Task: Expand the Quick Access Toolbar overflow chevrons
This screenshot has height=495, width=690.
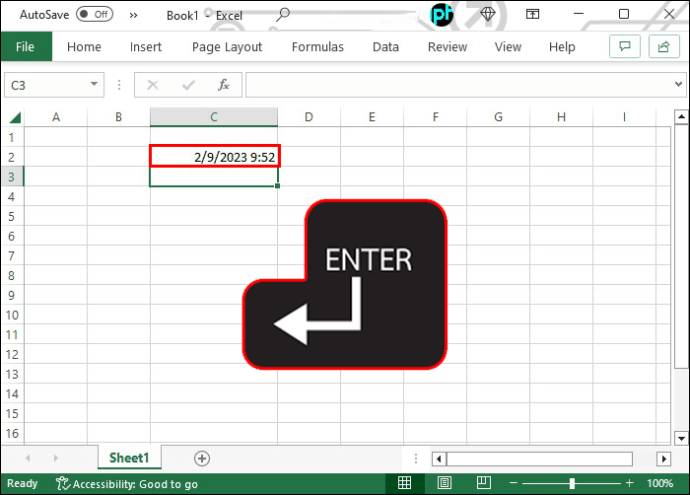Action: point(133,16)
